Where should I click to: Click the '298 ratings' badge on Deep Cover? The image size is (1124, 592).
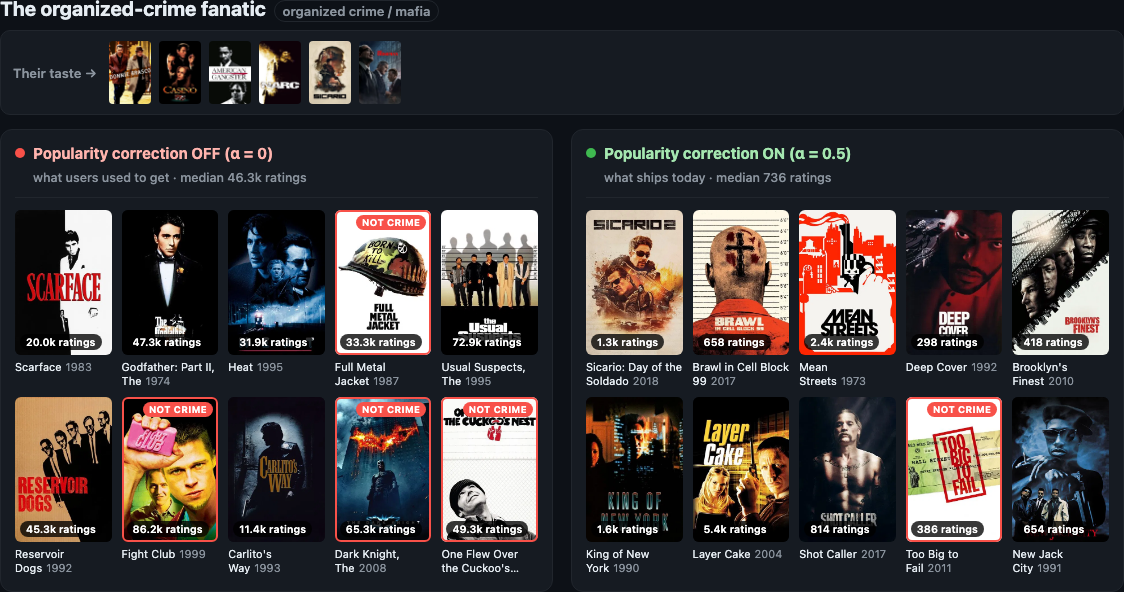point(947,343)
